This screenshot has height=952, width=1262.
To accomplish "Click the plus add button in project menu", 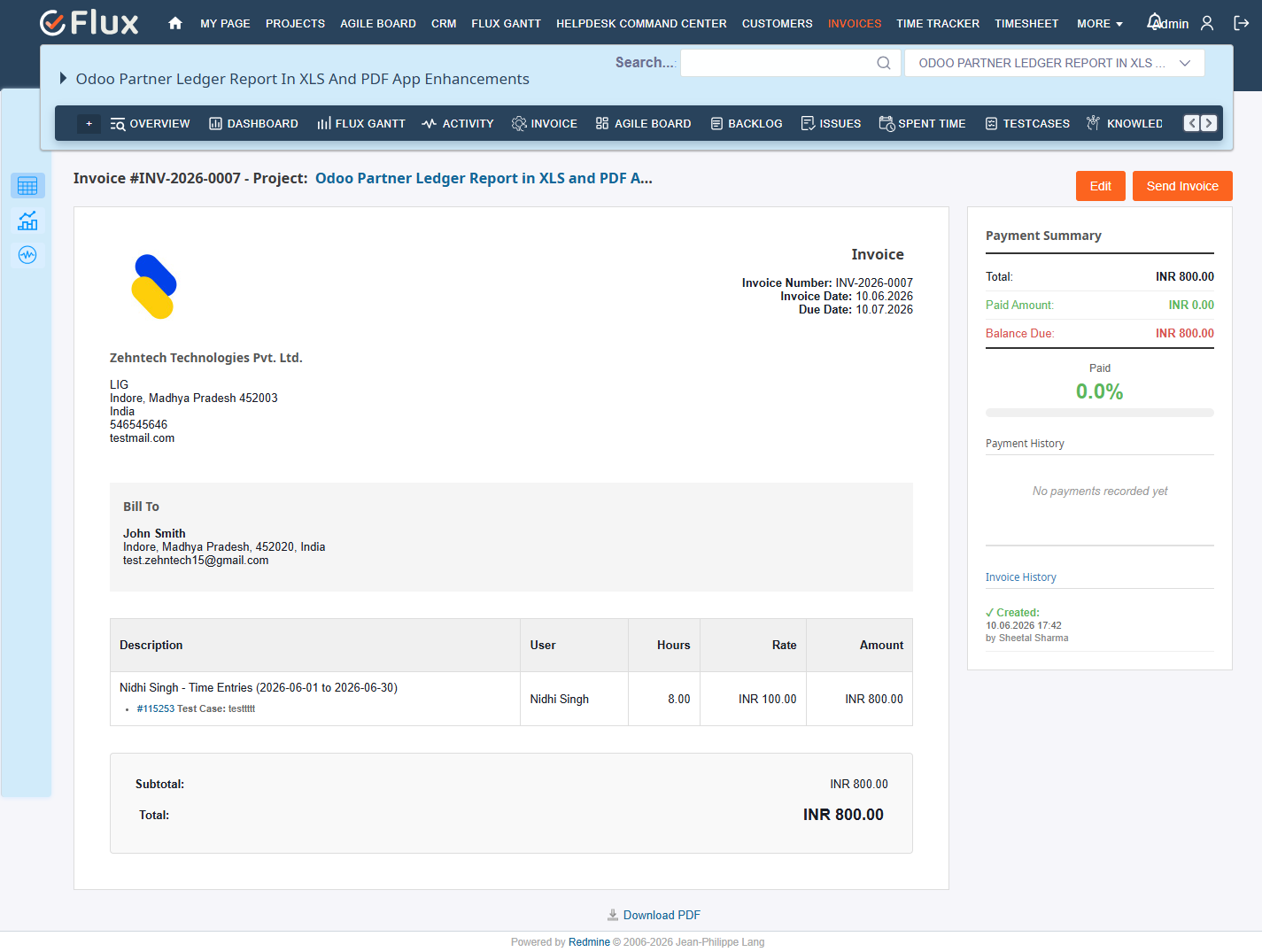I will click(x=89, y=124).
